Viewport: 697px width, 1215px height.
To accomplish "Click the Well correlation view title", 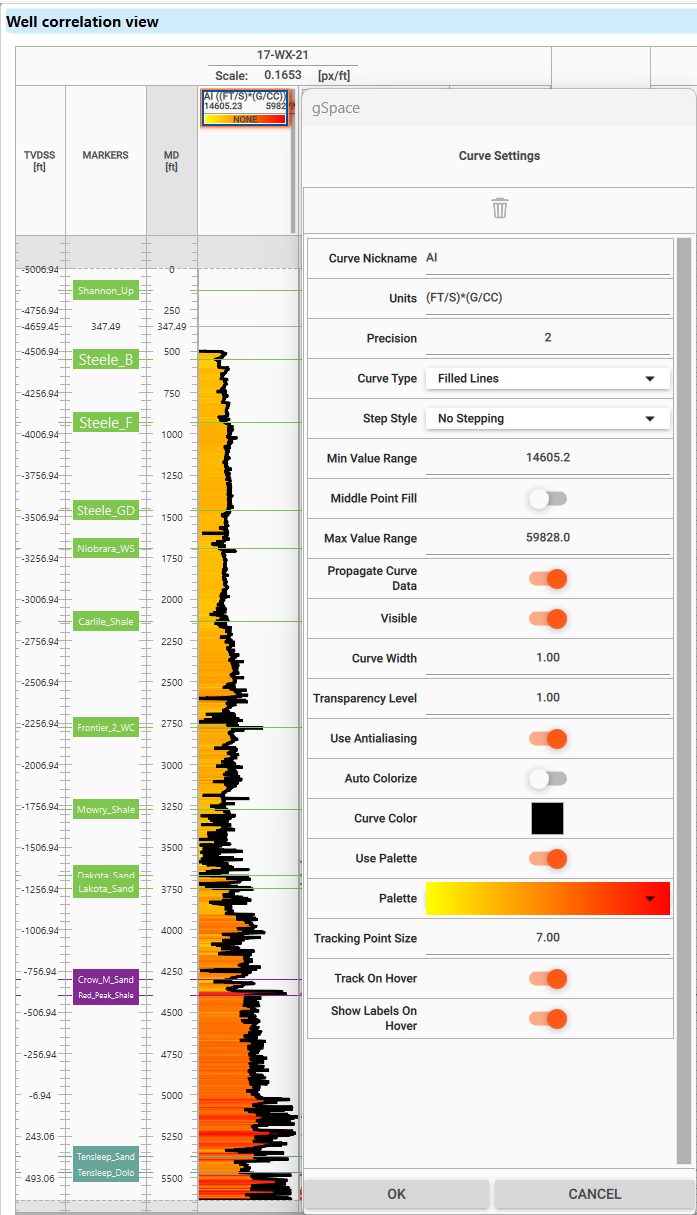I will (82, 21).
